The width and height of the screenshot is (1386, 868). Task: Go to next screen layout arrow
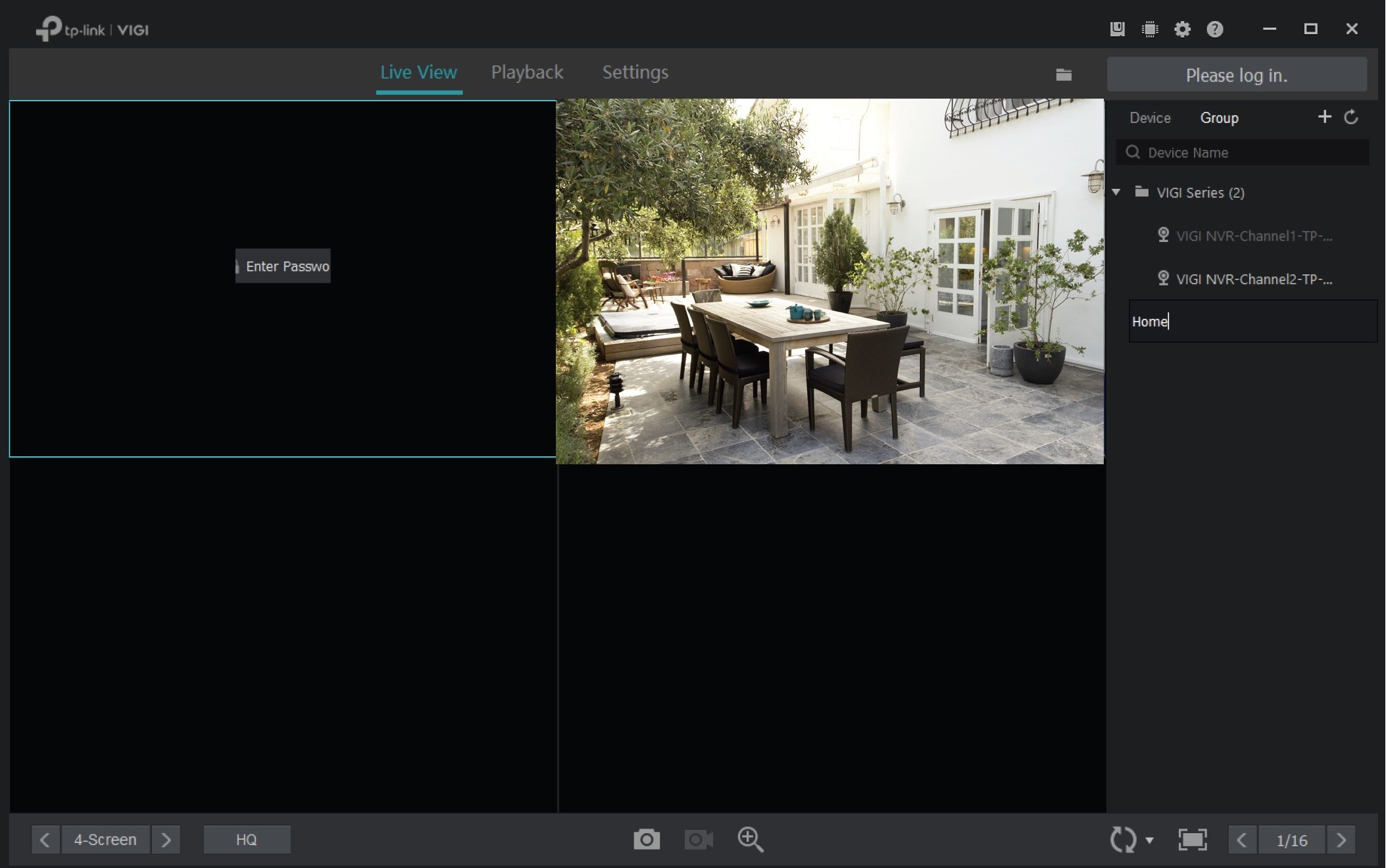tap(166, 840)
